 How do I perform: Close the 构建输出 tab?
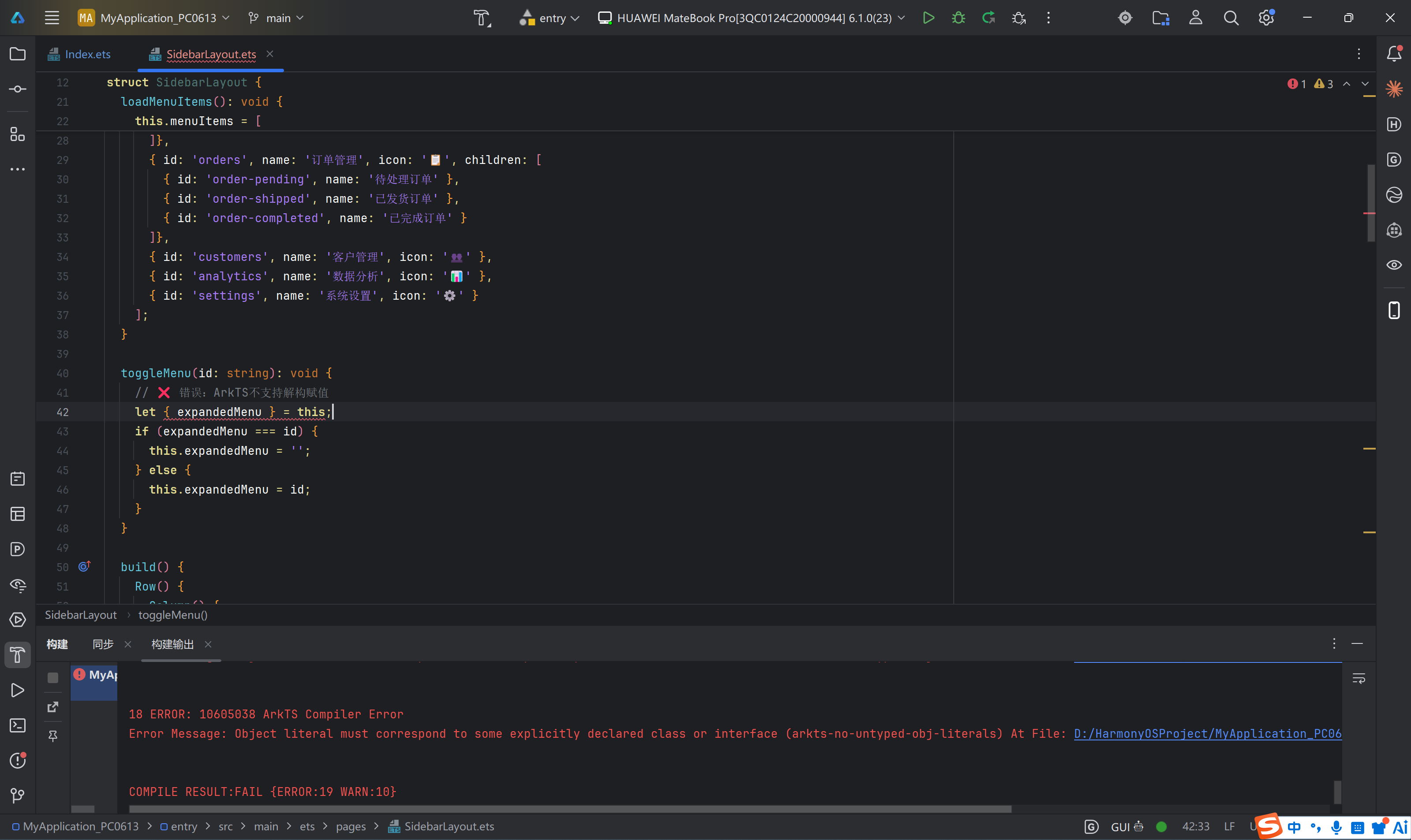click(209, 644)
